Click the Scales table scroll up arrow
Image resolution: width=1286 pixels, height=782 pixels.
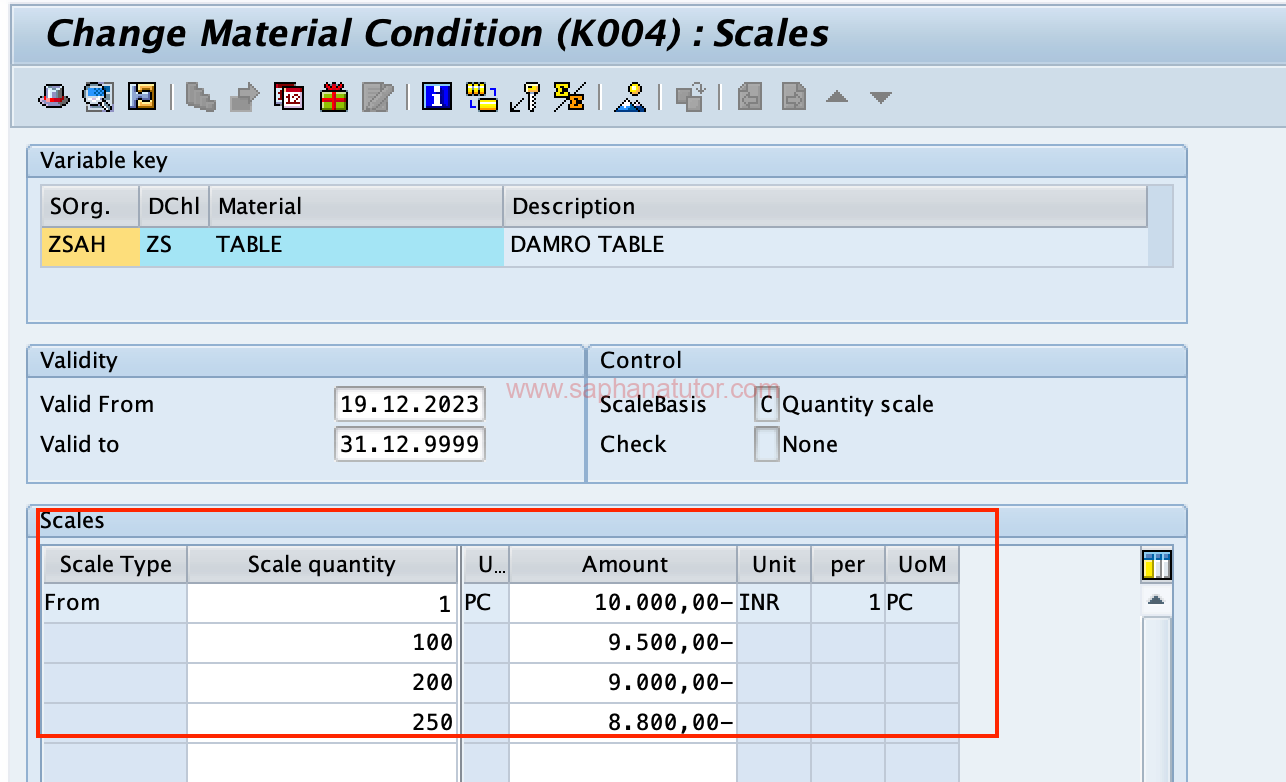pos(1156,601)
